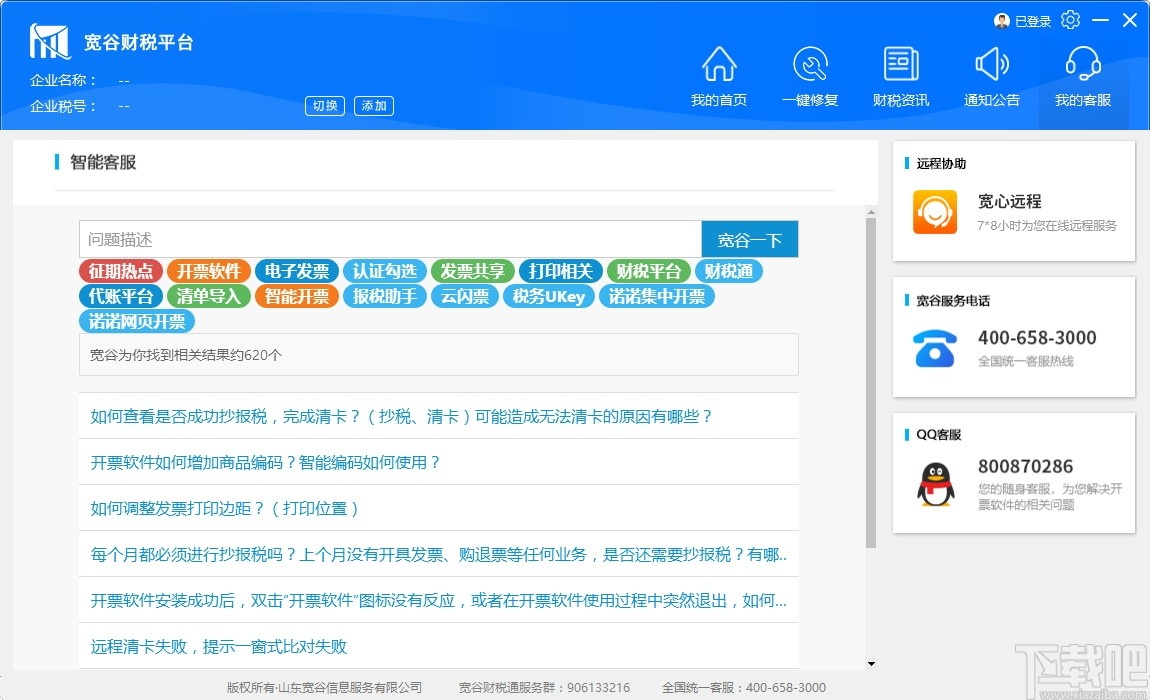This screenshot has width=1150, height=700.
Task: Select the 电子发票 tag
Action: 297,271
